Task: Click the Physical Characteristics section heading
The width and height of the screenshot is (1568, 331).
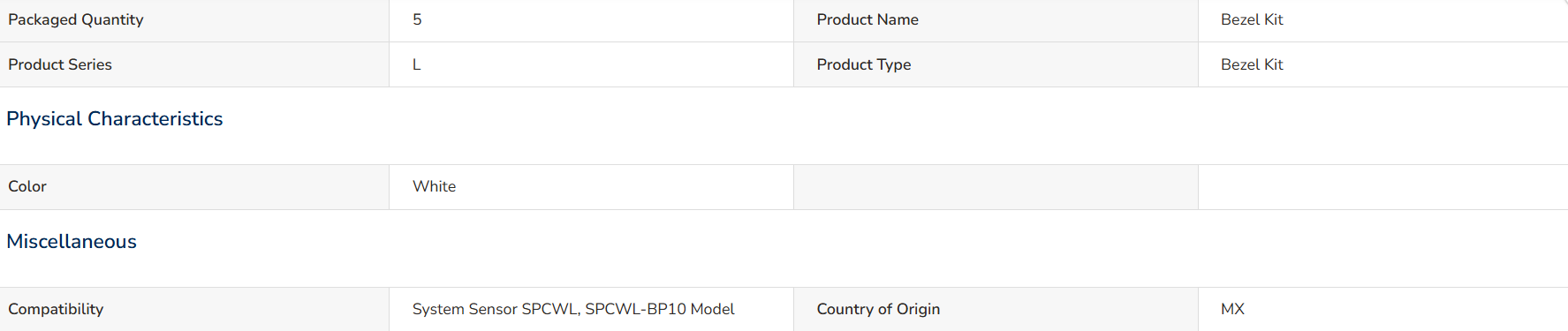Action: tap(115, 118)
